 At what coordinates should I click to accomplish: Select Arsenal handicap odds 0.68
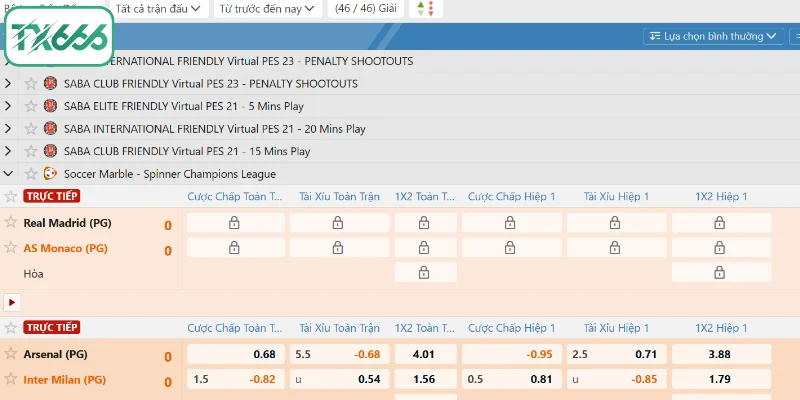click(236, 354)
